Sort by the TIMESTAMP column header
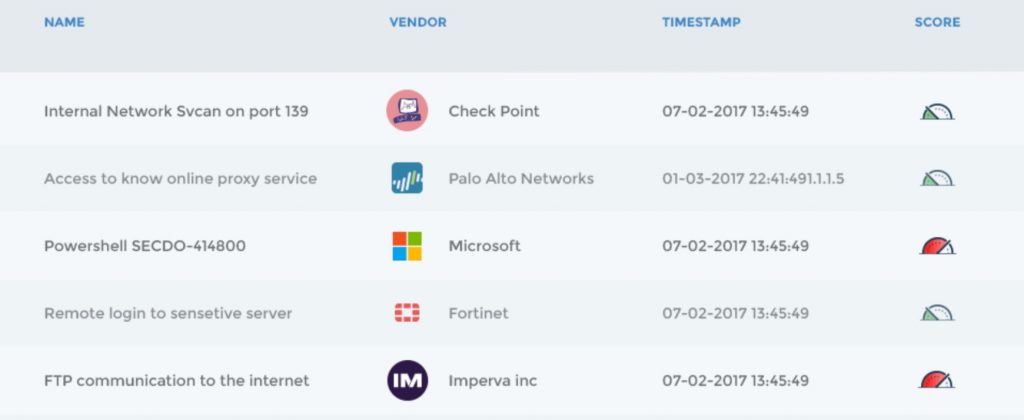 click(x=701, y=22)
